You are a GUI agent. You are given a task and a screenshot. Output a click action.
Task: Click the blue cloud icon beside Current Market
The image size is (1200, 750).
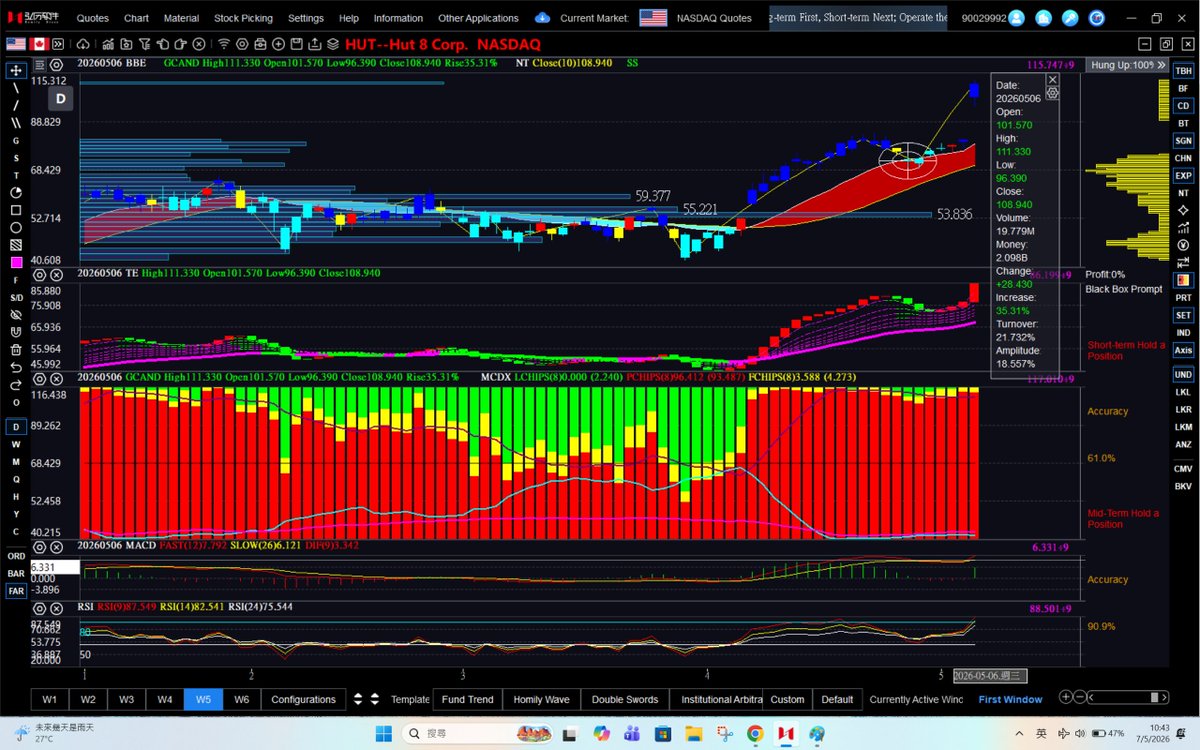[x=542, y=18]
